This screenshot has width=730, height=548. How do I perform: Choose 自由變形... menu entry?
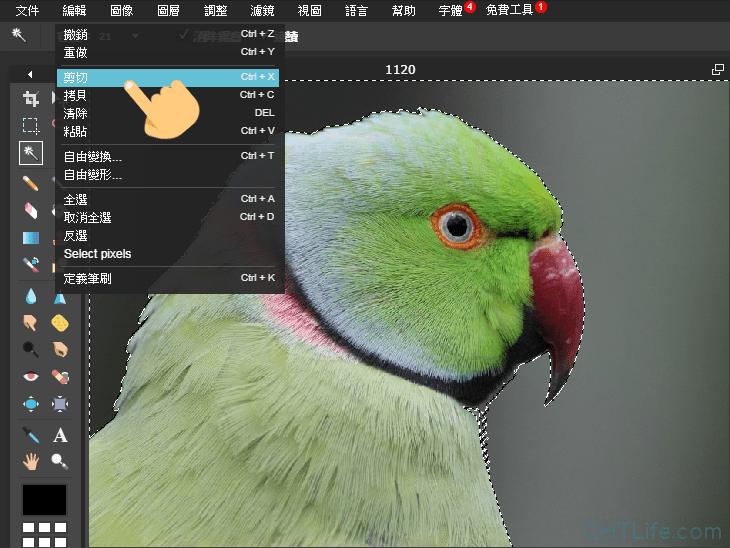(x=168, y=175)
